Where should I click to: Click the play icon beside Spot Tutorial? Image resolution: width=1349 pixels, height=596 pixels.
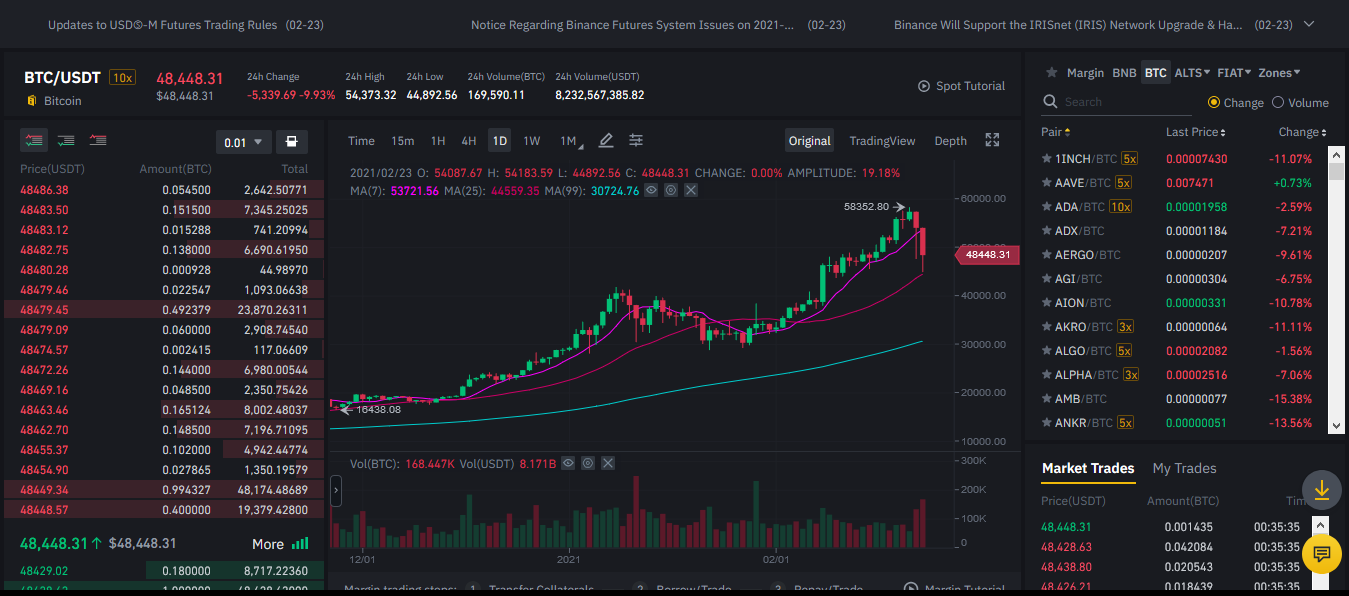(924, 86)
